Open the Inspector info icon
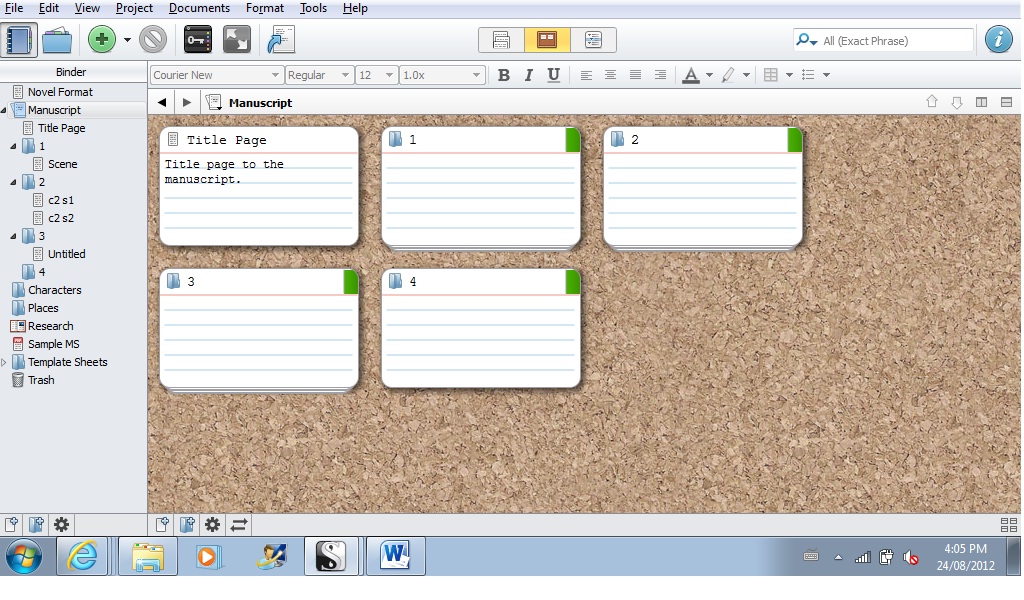This screenshot has height=600, width=1024. click(x=998, y=40)
